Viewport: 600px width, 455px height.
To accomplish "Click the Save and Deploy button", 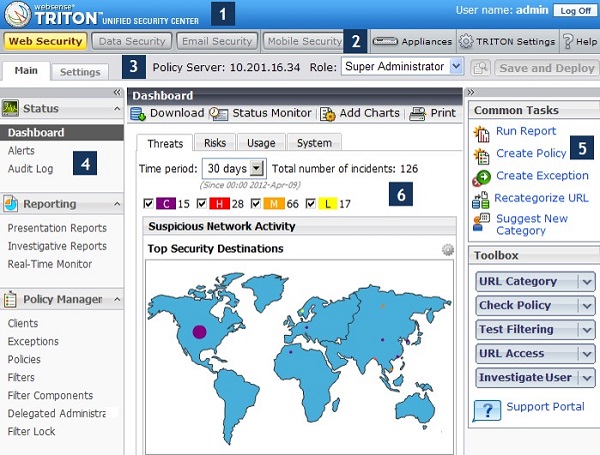I will (546, 68).
